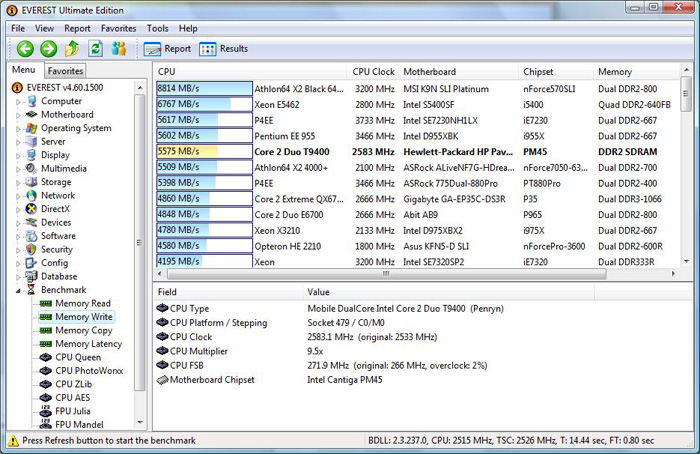Select the Motherboard icon in the tree
Viewport: 700px width, 454px height.
pyautogui.click(x=31, y=115)
